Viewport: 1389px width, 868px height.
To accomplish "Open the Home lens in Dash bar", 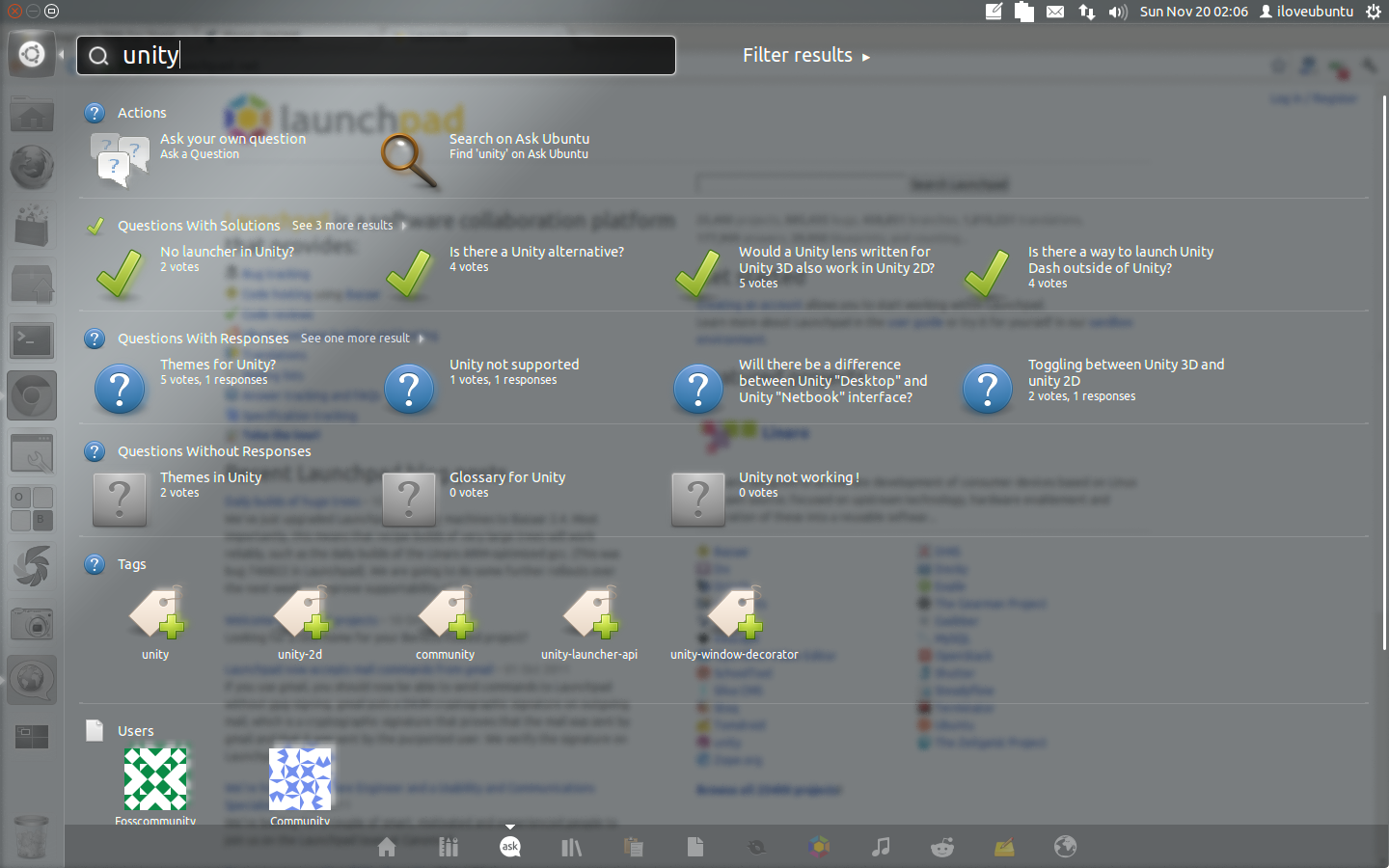I will coord(387,847).
